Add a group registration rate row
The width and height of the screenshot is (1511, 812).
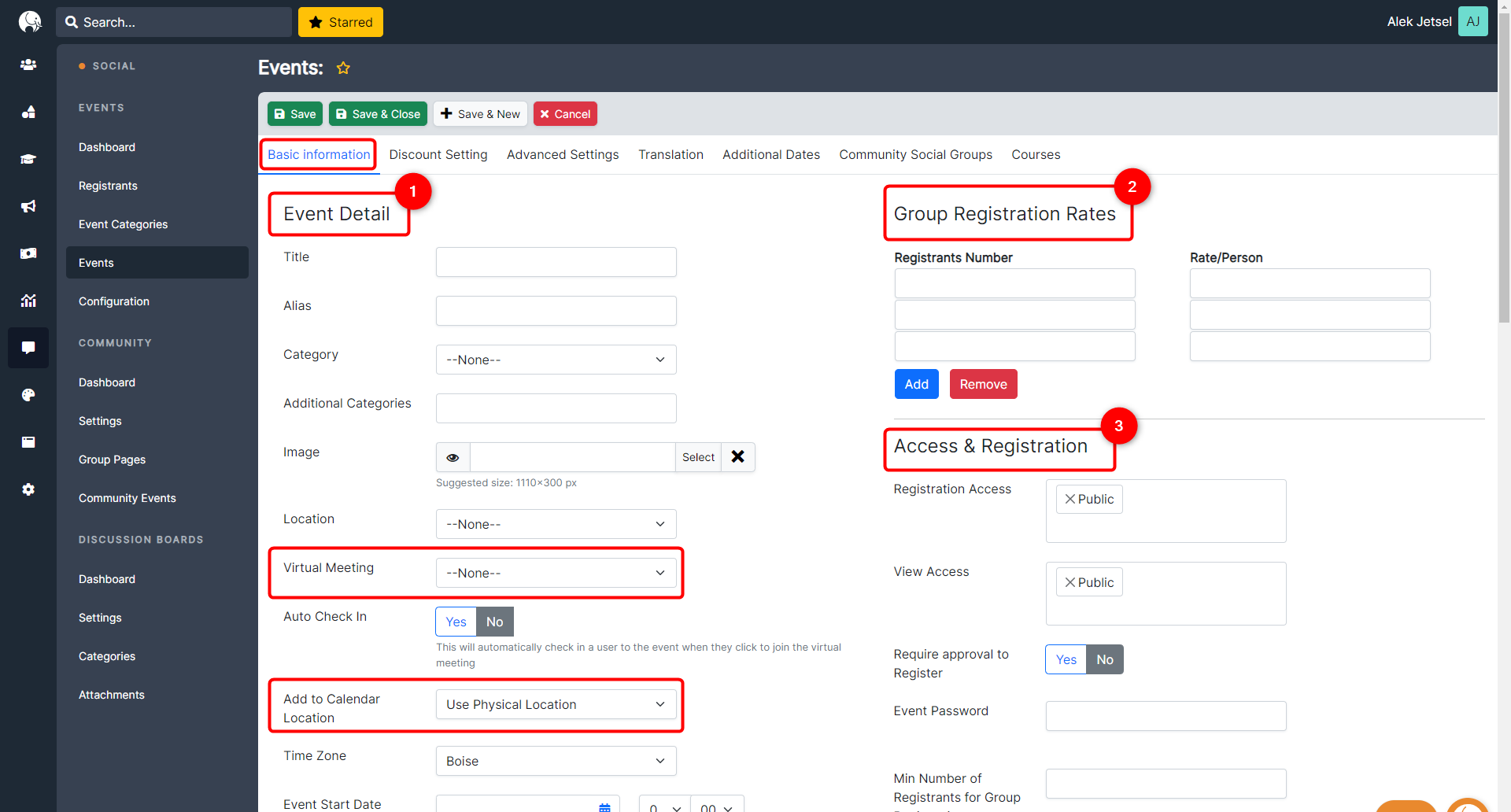point(916,384)
